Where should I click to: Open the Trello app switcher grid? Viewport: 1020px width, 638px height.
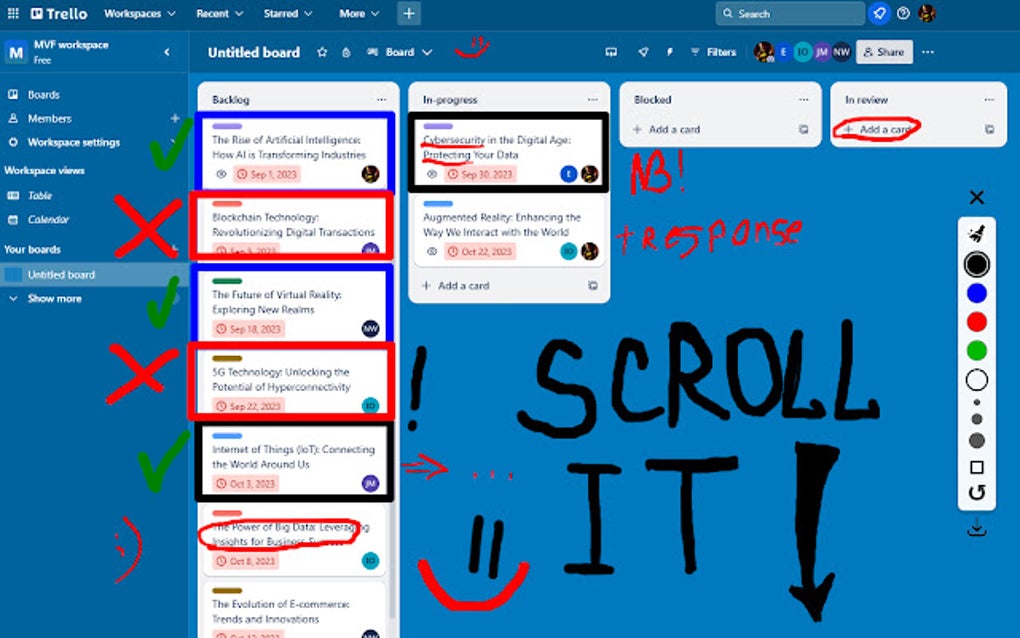(x=13, y=13)
